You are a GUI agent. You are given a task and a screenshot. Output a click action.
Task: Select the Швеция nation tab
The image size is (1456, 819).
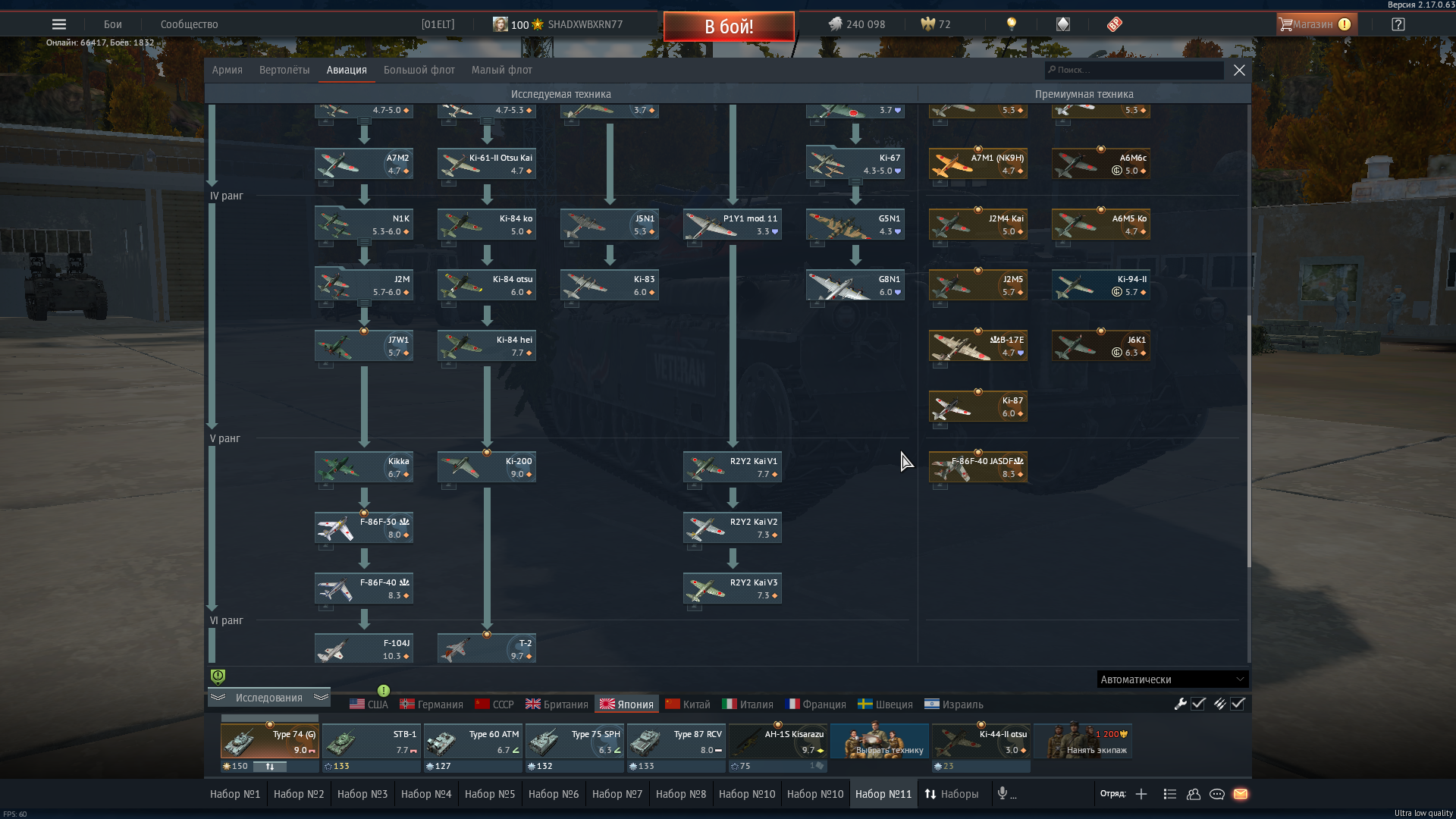(885, 704)
